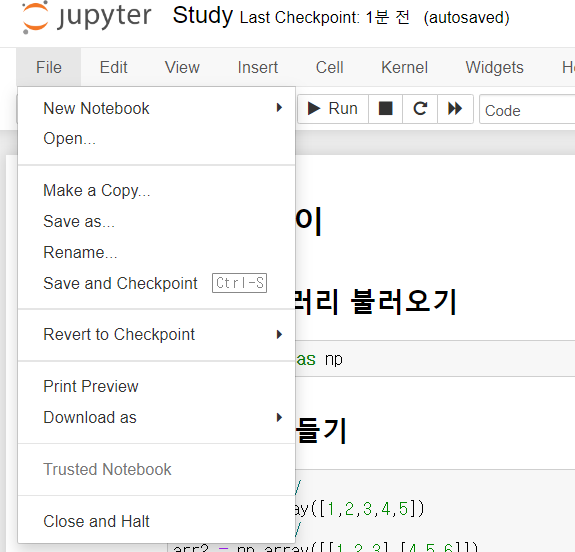Expand the New Notebook submenu arrow
The image size is (575, 552).
point(279,108)
